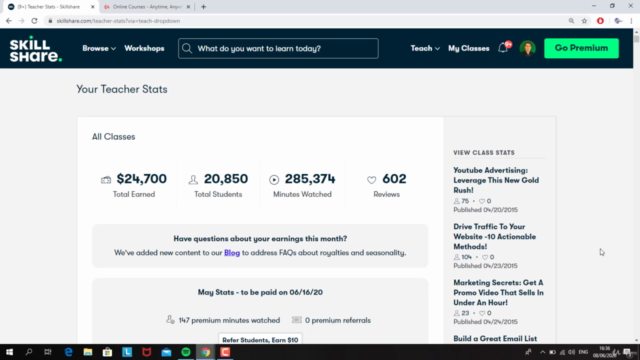Expand the Teach dropdown
This screenshot has width=640, height=360.
pos(425,48)
